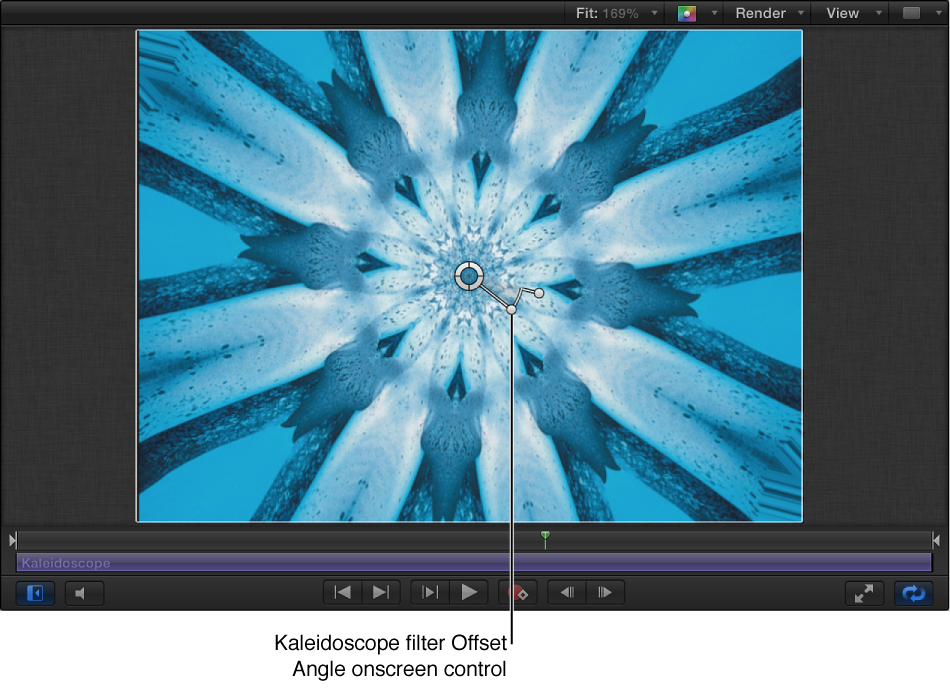The height and width of the screenshot is (688, 950).
Task: Toggle loop playback on or off
Action: [x=913, y=592]
